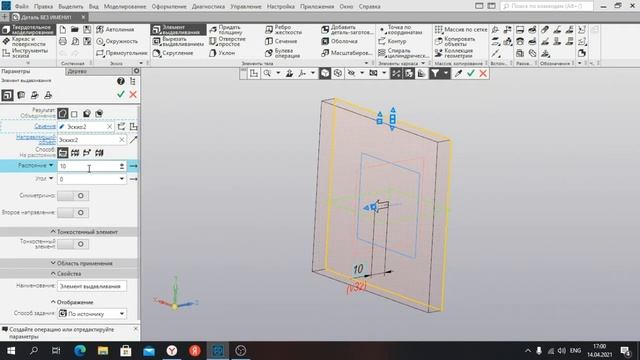Select the Прямоугольник rectangle tool
The height and width of the screenshot is (360, 640).
(x=122, y=53)
